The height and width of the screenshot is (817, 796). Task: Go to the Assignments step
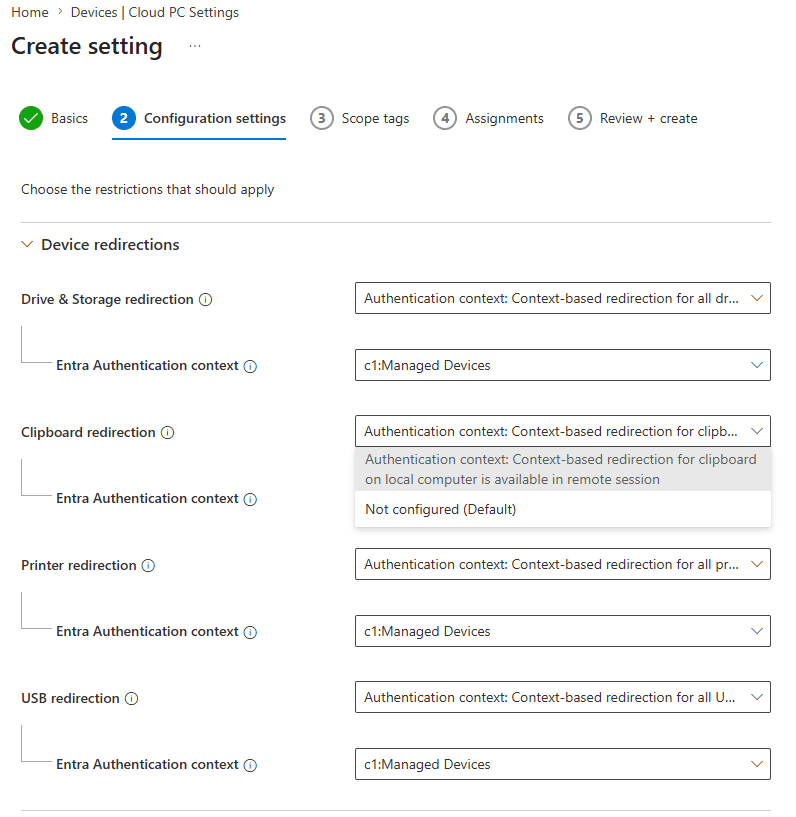coord(489,118)
